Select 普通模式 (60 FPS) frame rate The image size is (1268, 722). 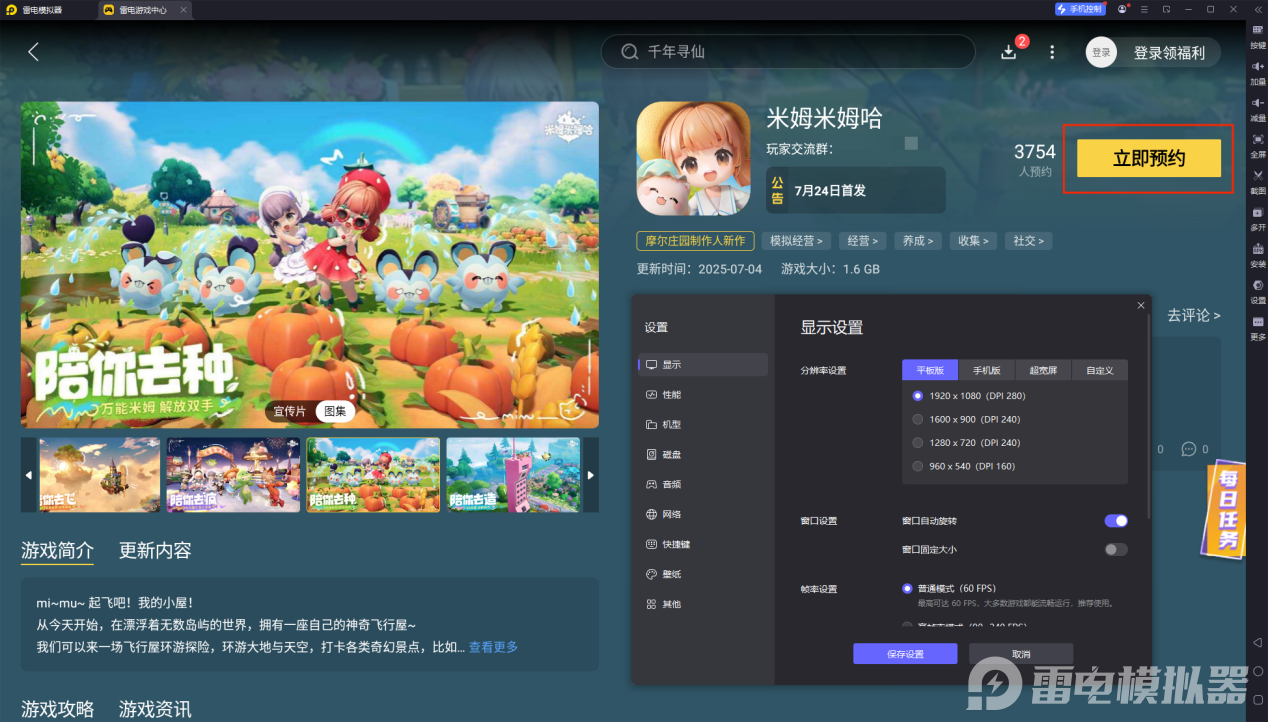pos(949,588)
